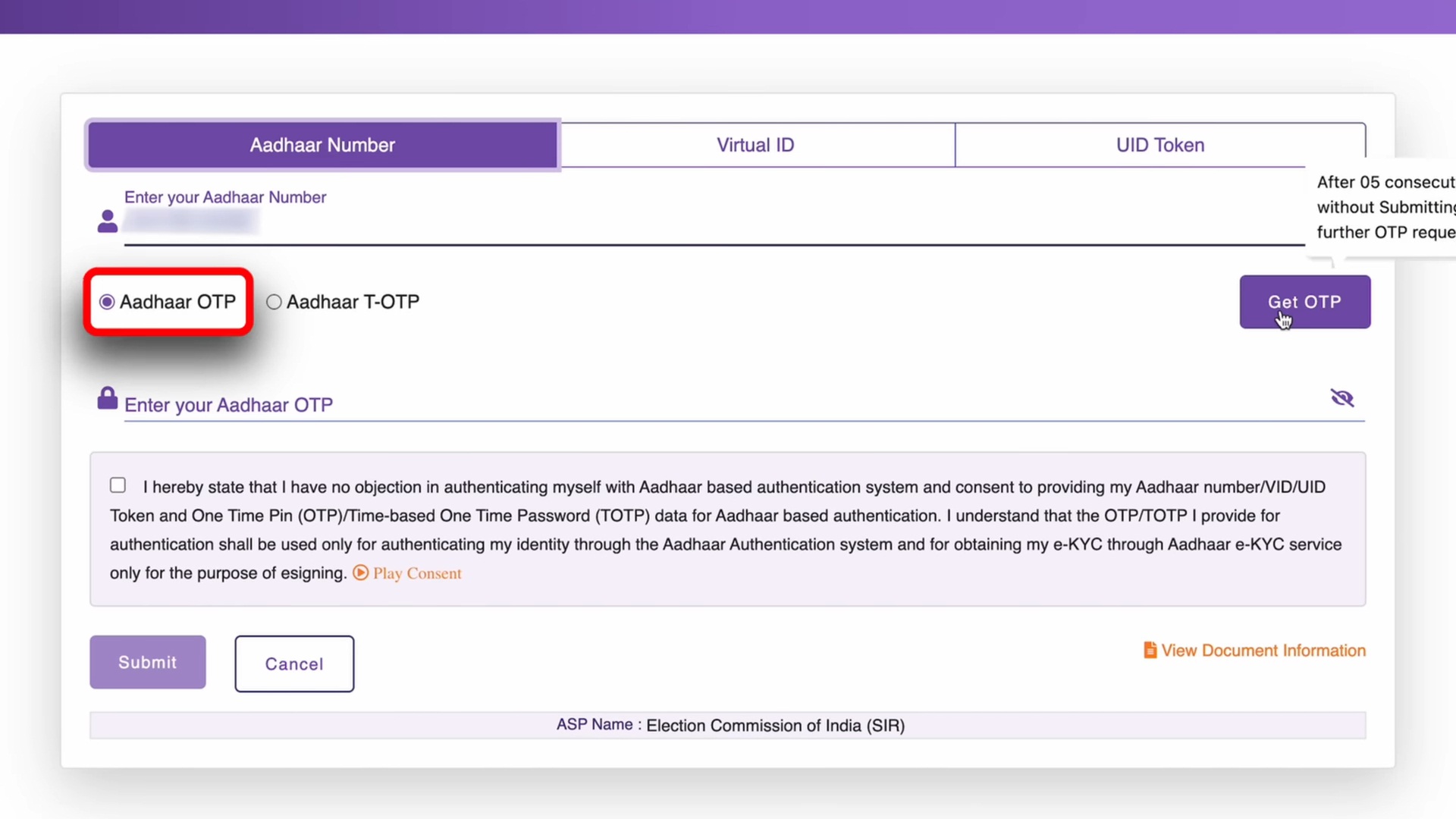Select the Aadhaar T-OTP radio button
Image resolution: width=1456 pixels, height=819 pixels.
tap(274, 302)
